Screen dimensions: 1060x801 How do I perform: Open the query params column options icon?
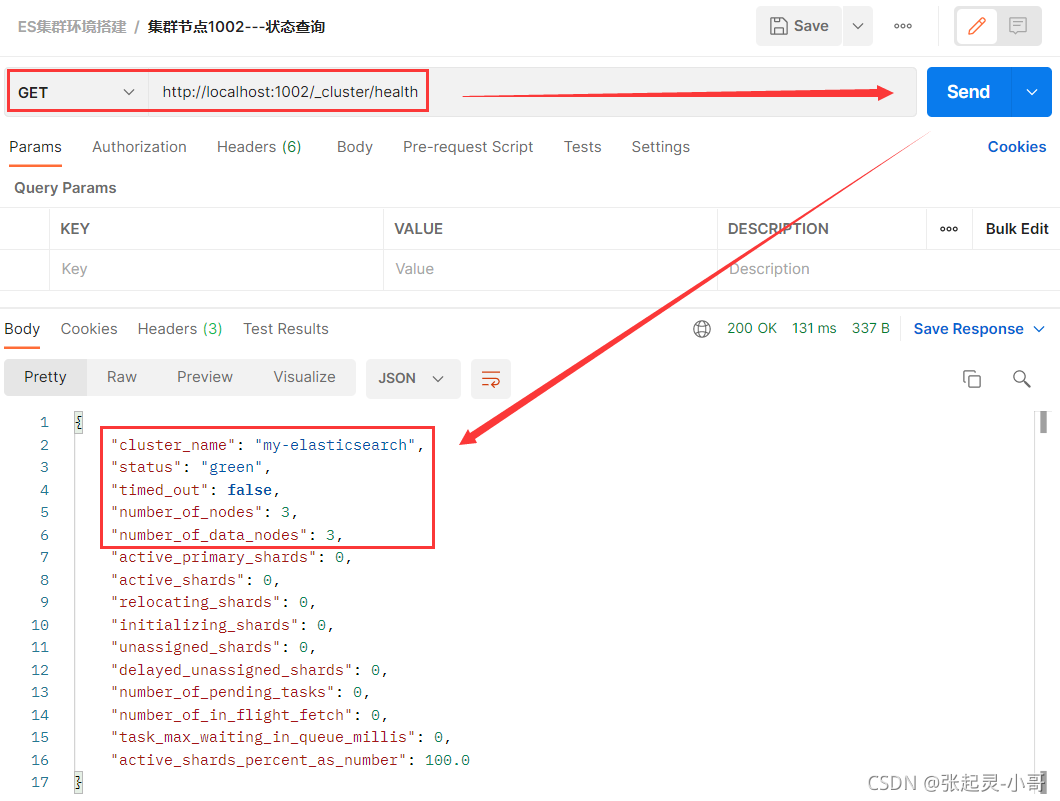click(948, 229)
